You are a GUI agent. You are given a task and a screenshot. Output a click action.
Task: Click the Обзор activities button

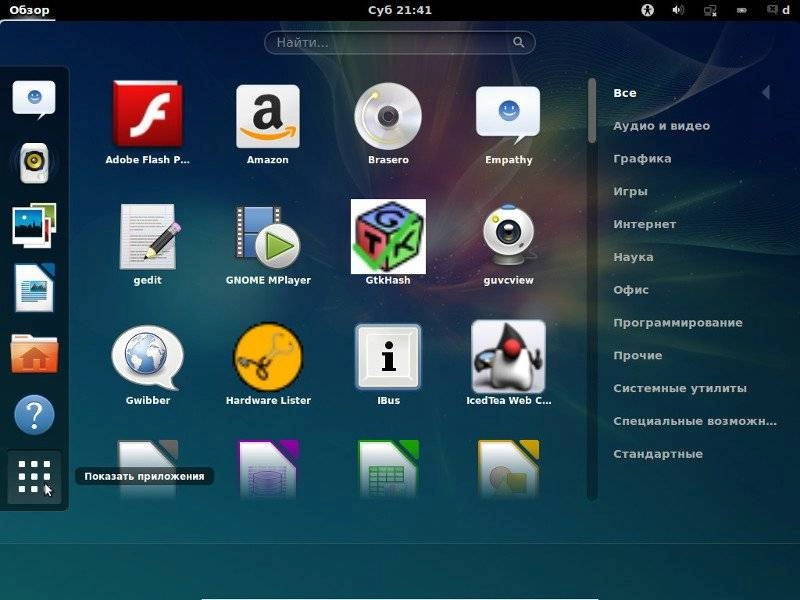coord(29,10)
